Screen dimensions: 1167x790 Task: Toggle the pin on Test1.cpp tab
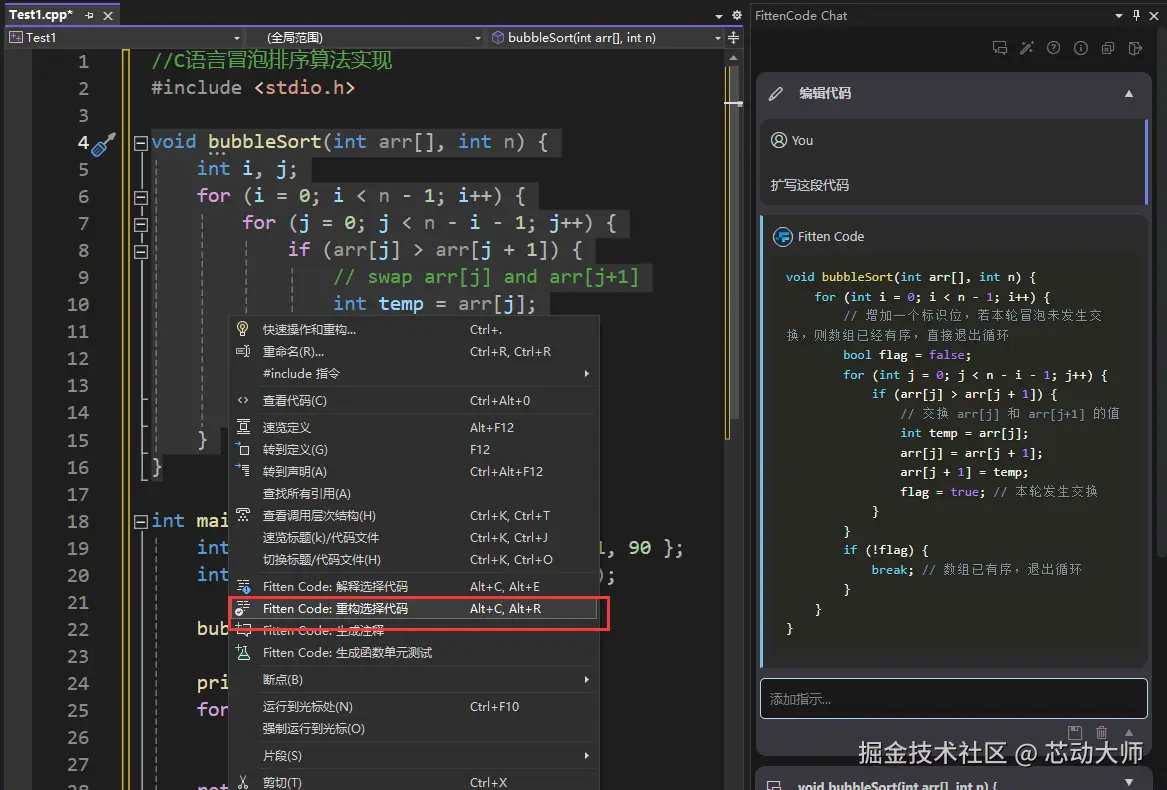click(x=89, y=15)
